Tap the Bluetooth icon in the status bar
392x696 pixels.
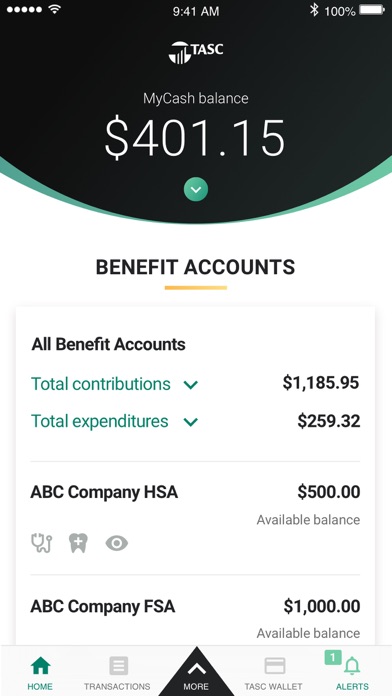[x=314, y=10]
